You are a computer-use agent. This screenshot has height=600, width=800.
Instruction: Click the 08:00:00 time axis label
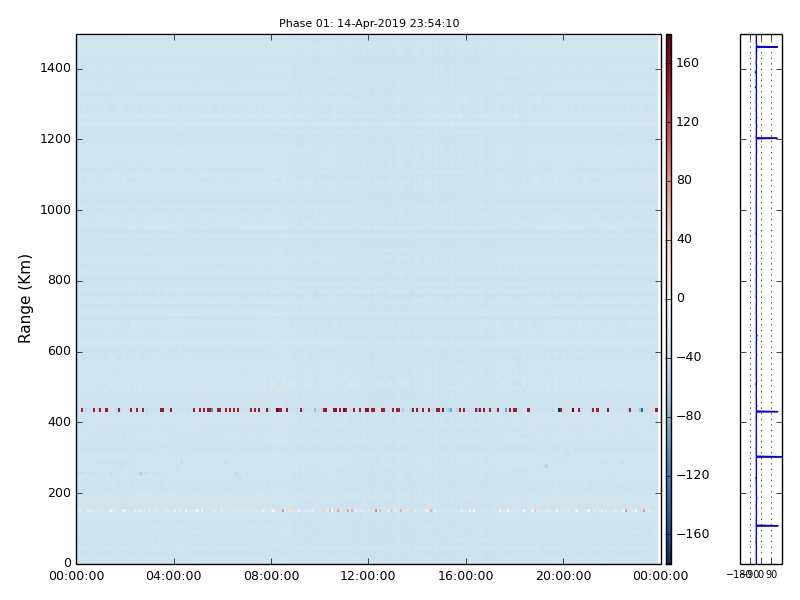click(x=271, y=576)
